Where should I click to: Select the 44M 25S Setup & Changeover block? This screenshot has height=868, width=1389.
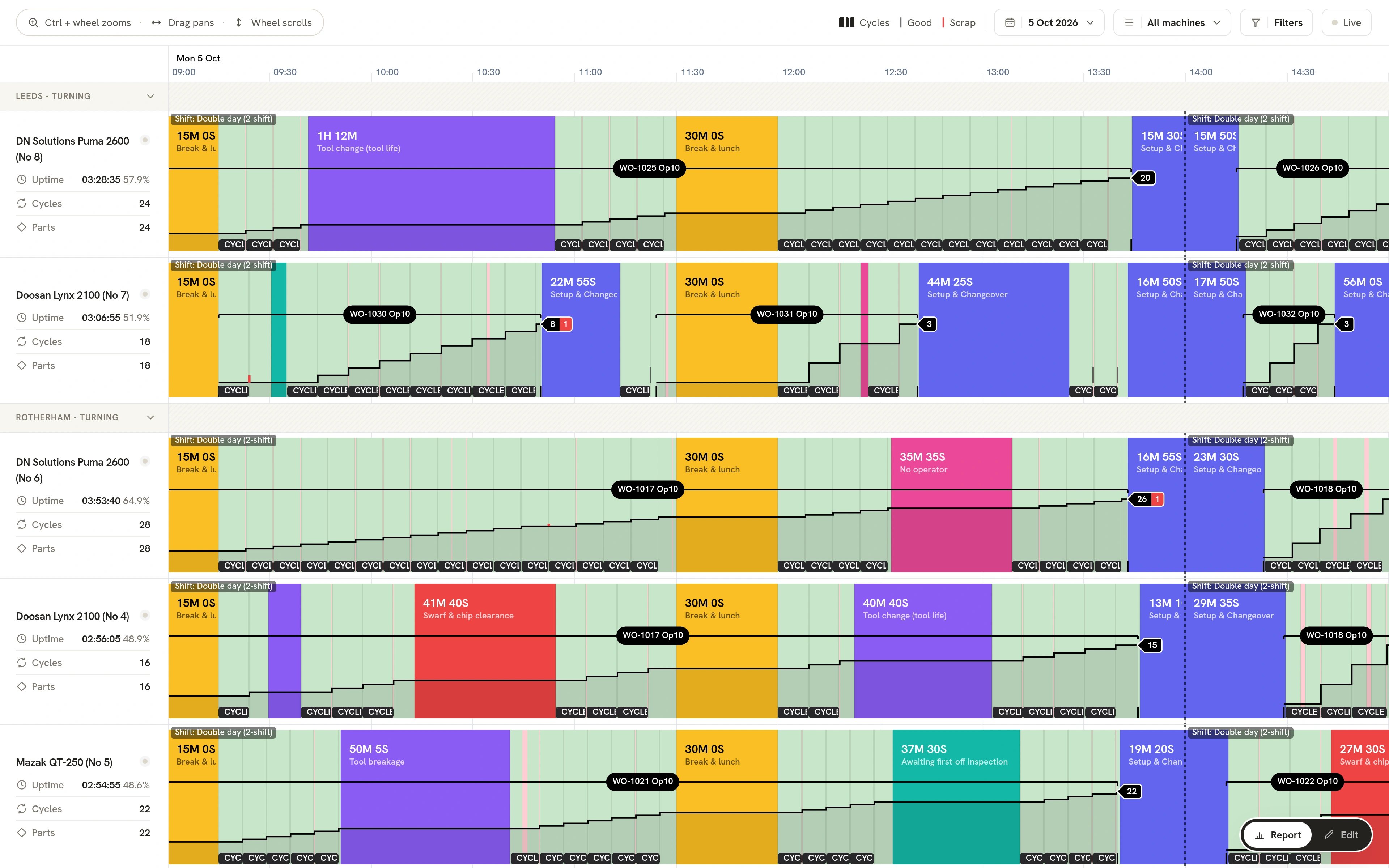pyautogui.click(x=994, y=329)
